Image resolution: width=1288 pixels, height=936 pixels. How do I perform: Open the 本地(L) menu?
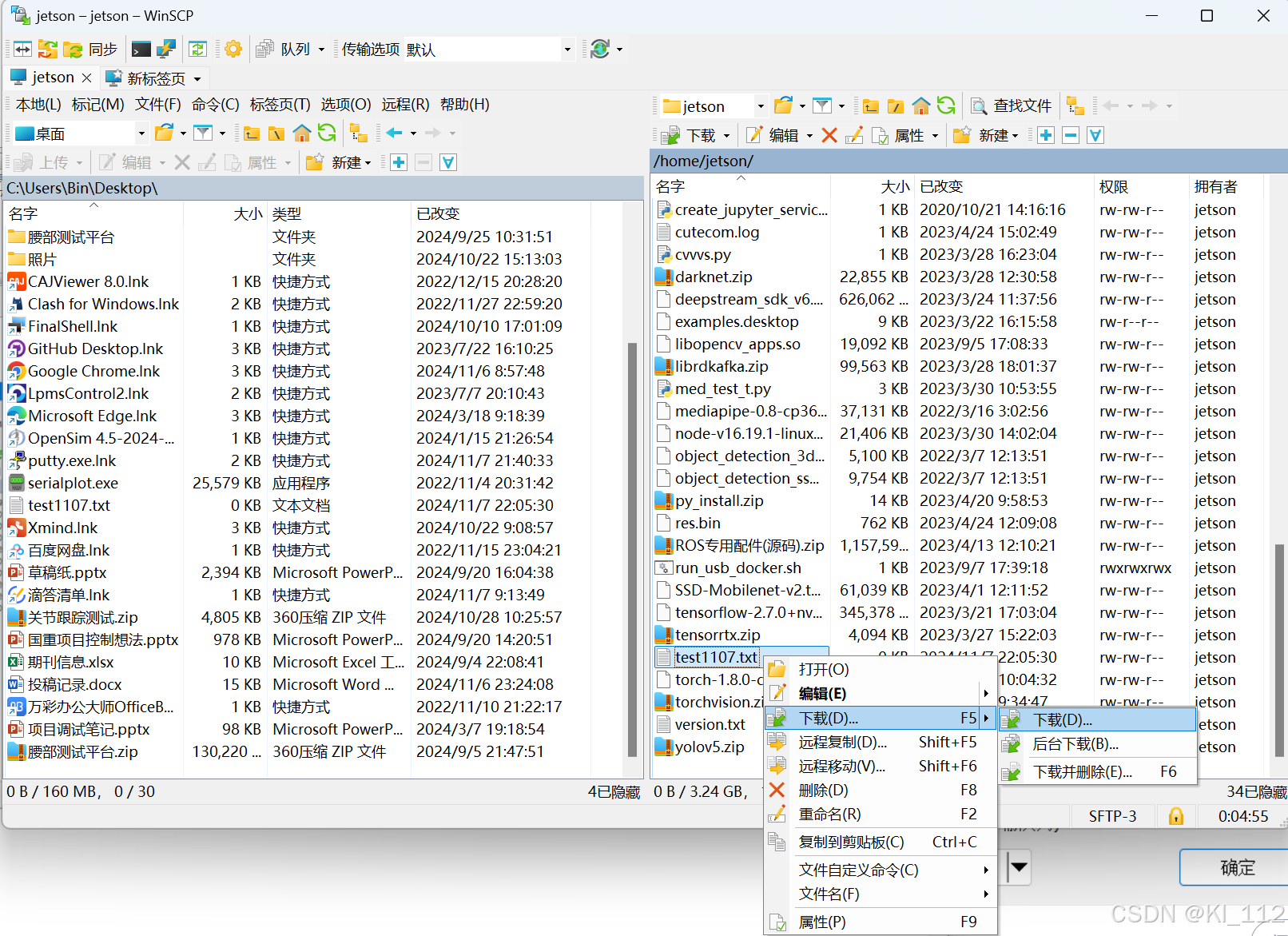38,105
